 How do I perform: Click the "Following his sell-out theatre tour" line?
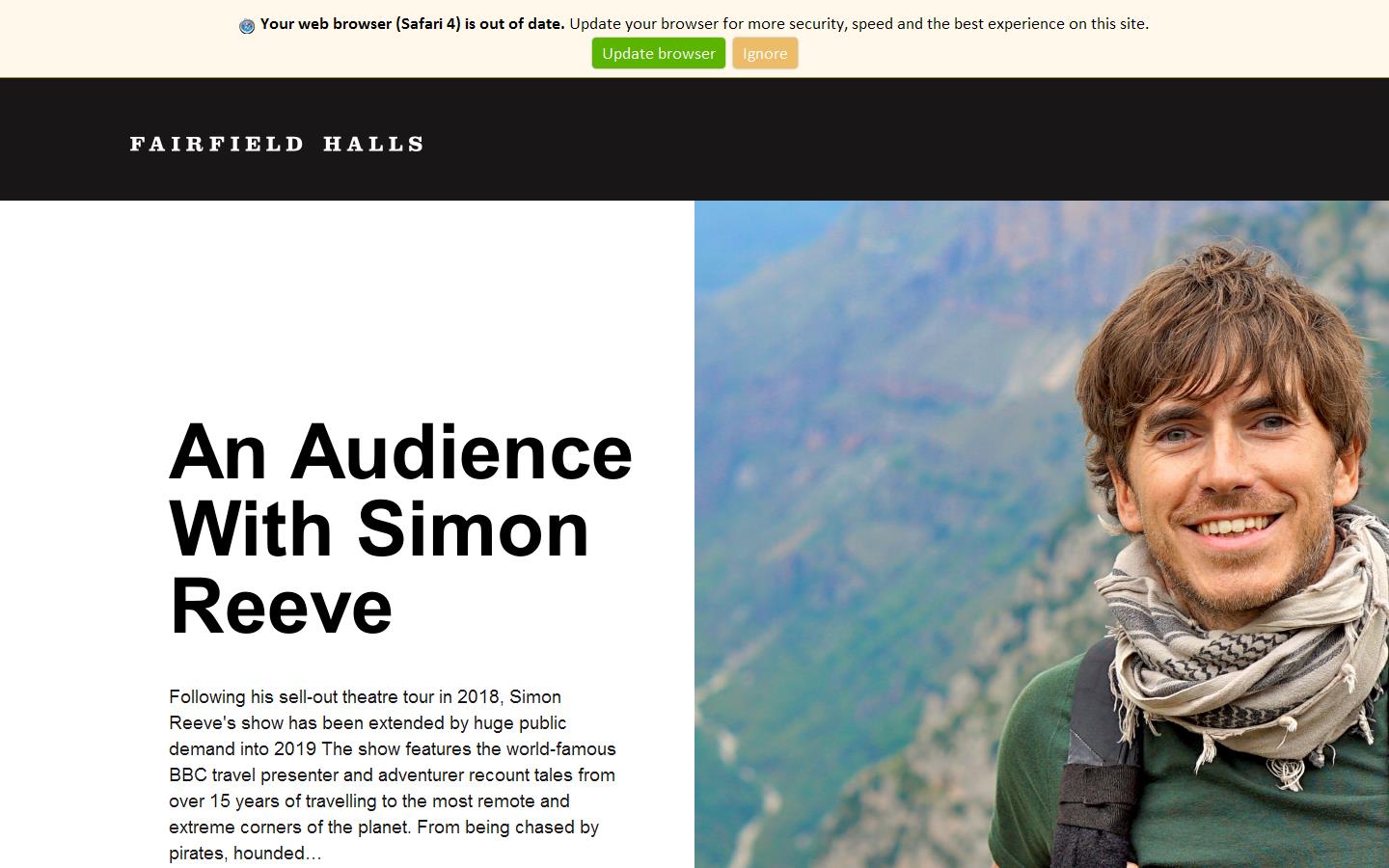pyautogui.click(x=365, y=696)
